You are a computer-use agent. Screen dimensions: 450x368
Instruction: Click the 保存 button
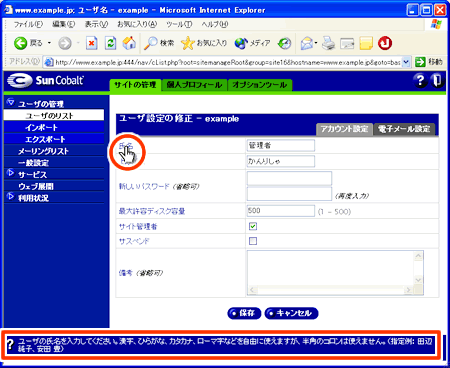pos(244,313)
